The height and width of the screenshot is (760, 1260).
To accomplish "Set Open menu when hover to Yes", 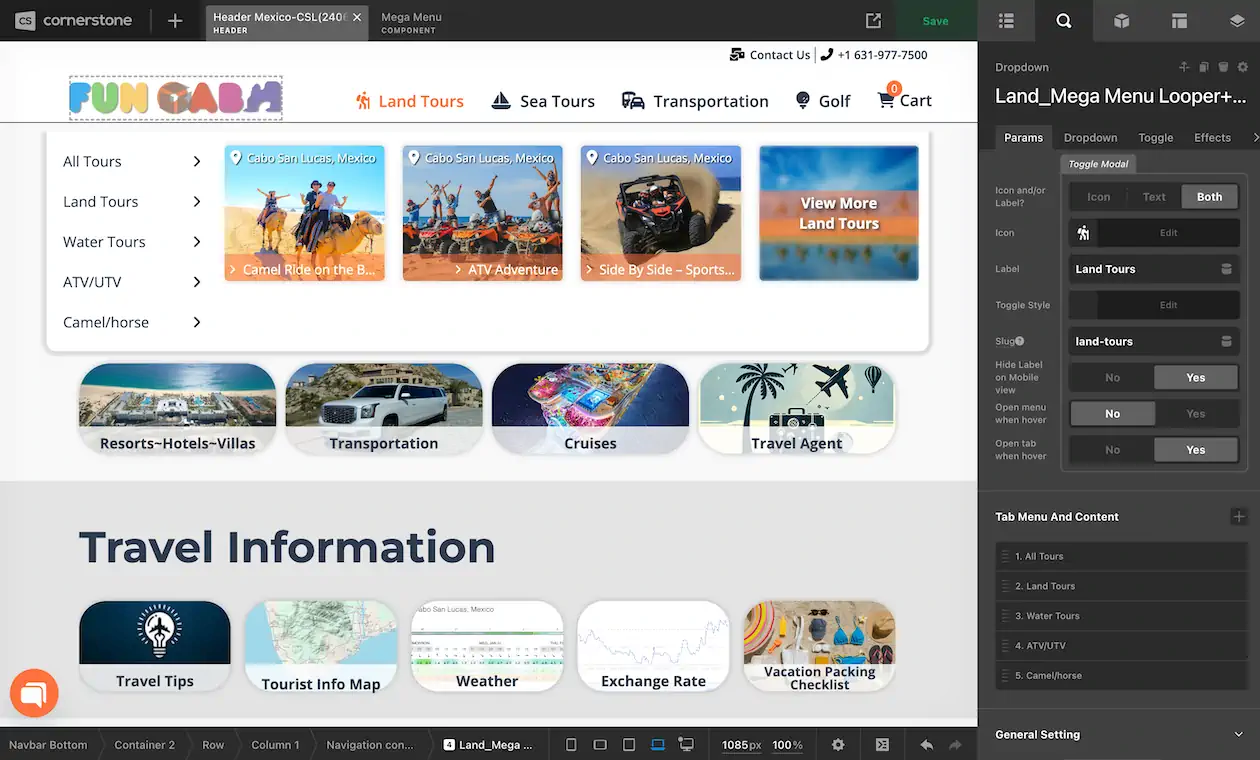I will [1195, 414].
